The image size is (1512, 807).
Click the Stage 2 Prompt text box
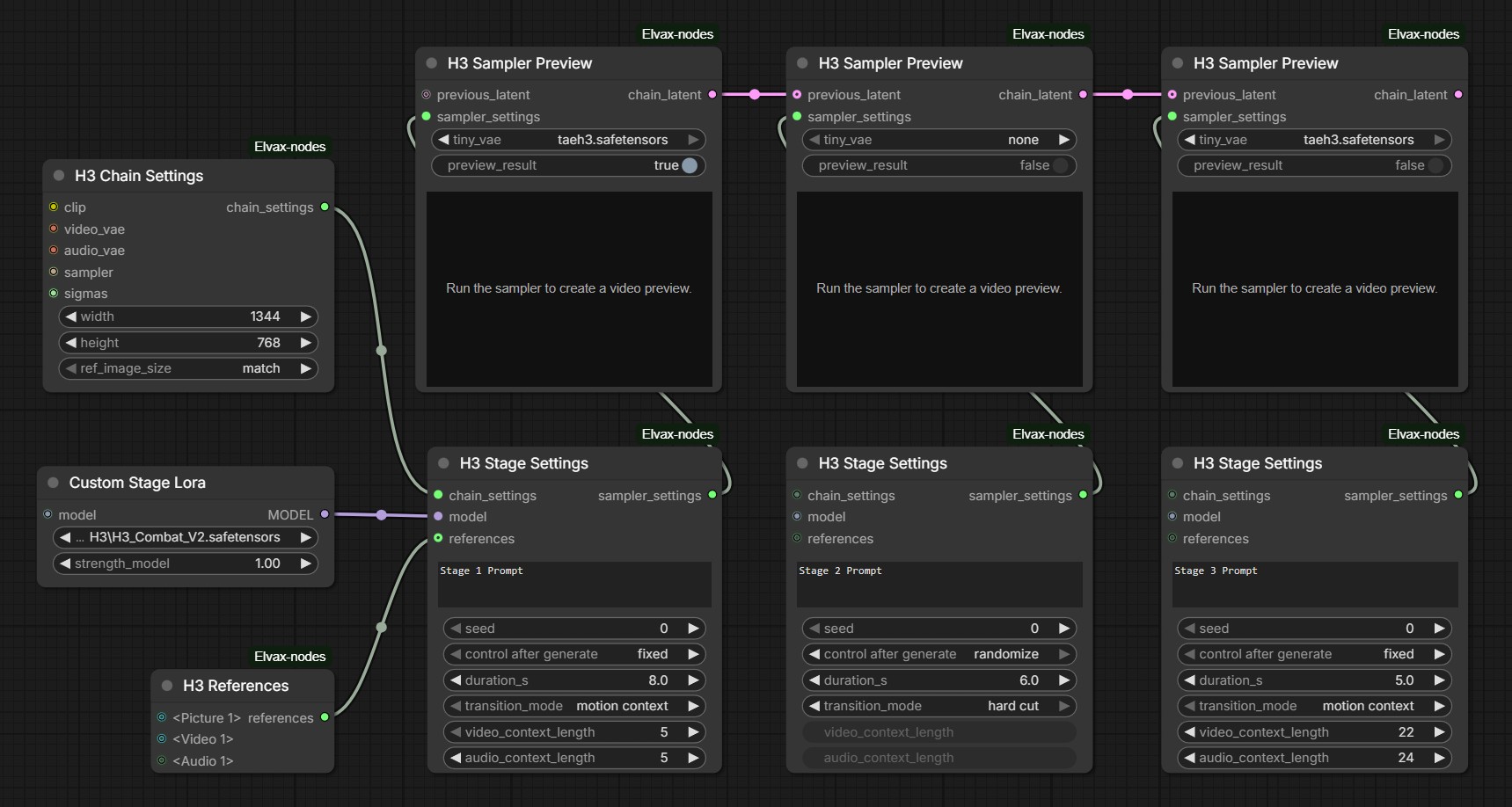point(939,585)
